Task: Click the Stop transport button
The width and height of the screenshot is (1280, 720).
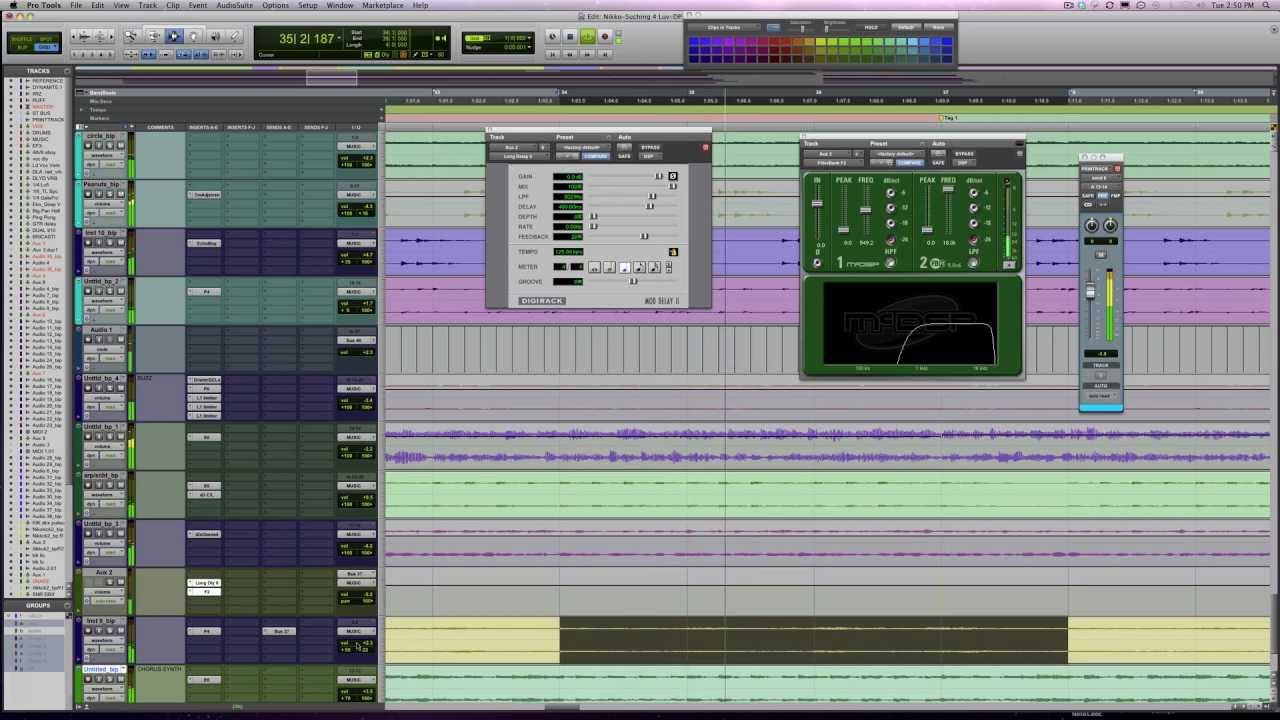Action: pos(570,37)
